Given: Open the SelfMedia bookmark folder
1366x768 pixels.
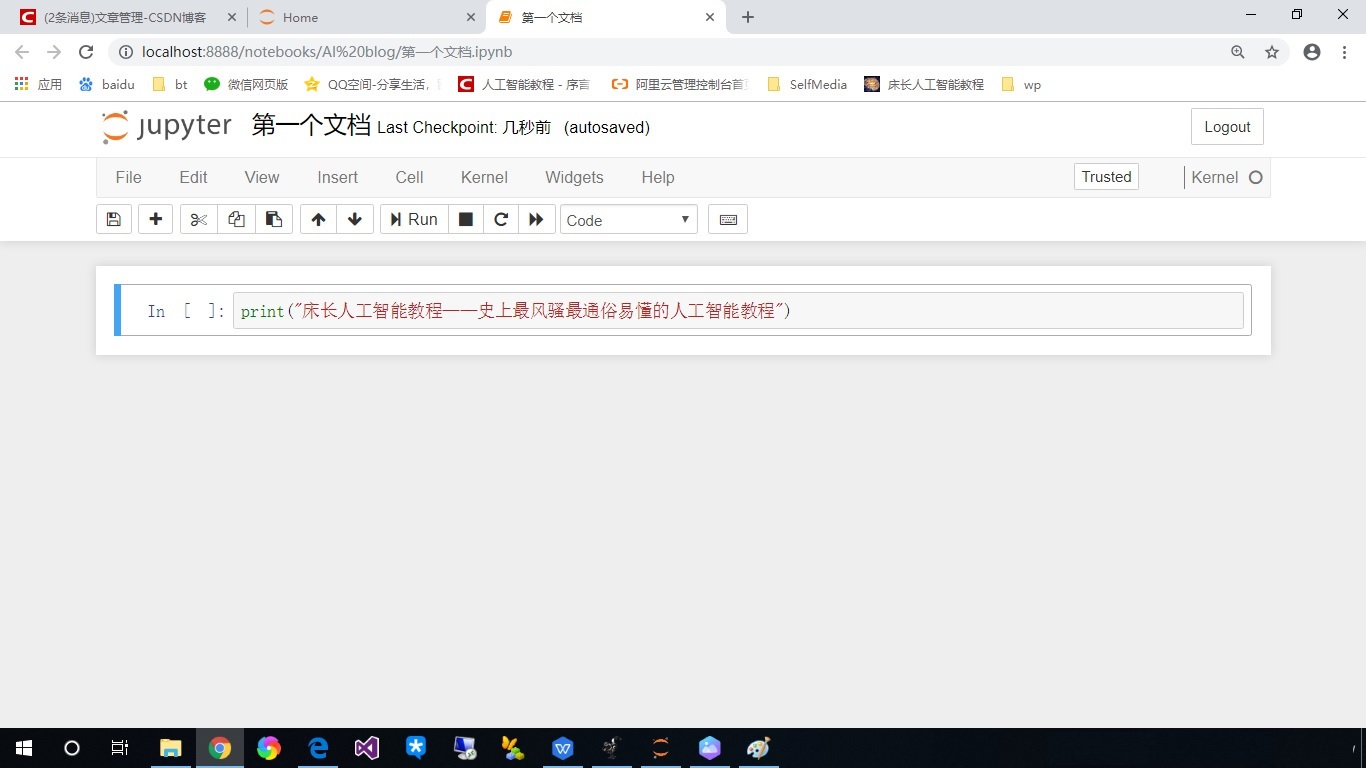Looking at the screenshot, I should pyautogui.click(x=807, y=85).
